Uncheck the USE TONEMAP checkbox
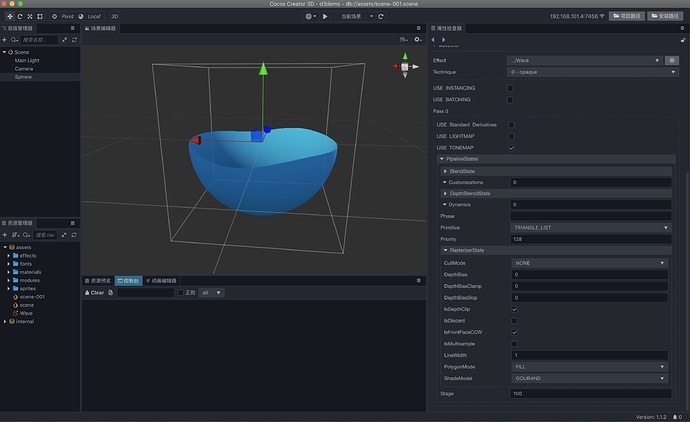690x422 pixels. pos(512,147)
